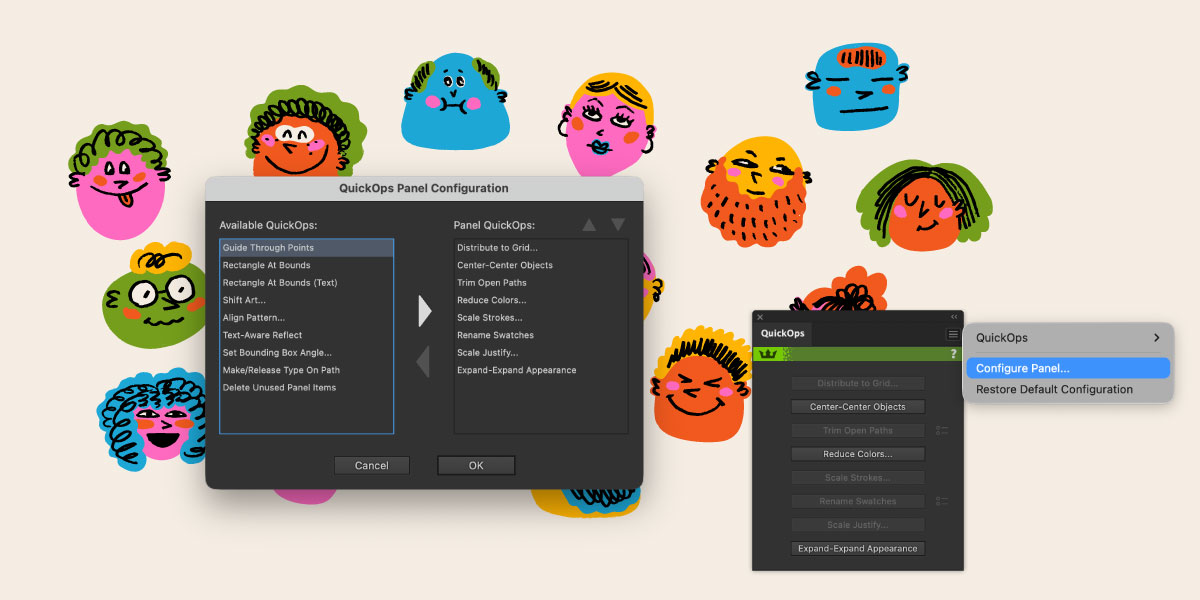Click the Reduce Colors... panel button

point(857,454)
